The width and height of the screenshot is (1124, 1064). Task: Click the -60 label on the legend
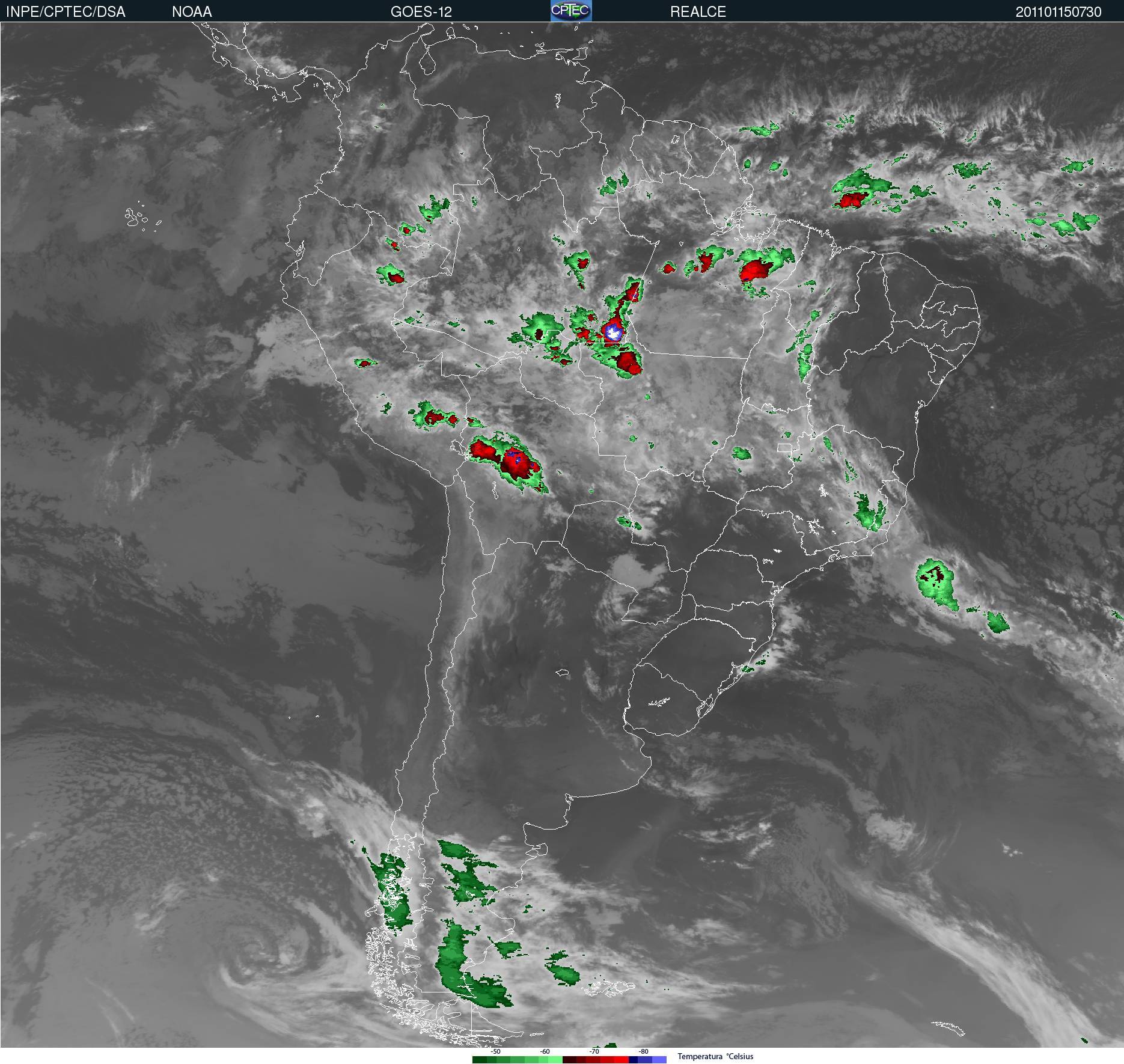(x=545, y=1051)
